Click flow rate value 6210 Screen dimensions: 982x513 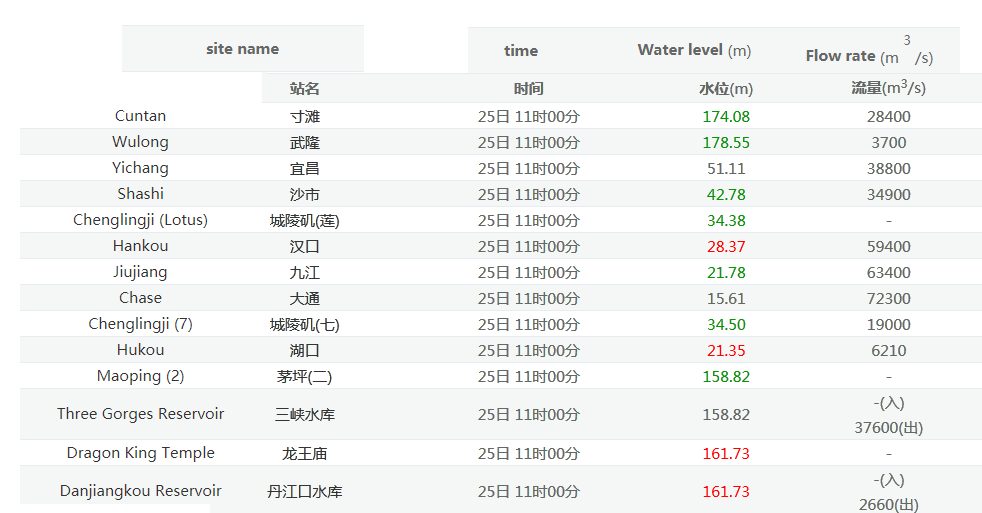[889, 351]
